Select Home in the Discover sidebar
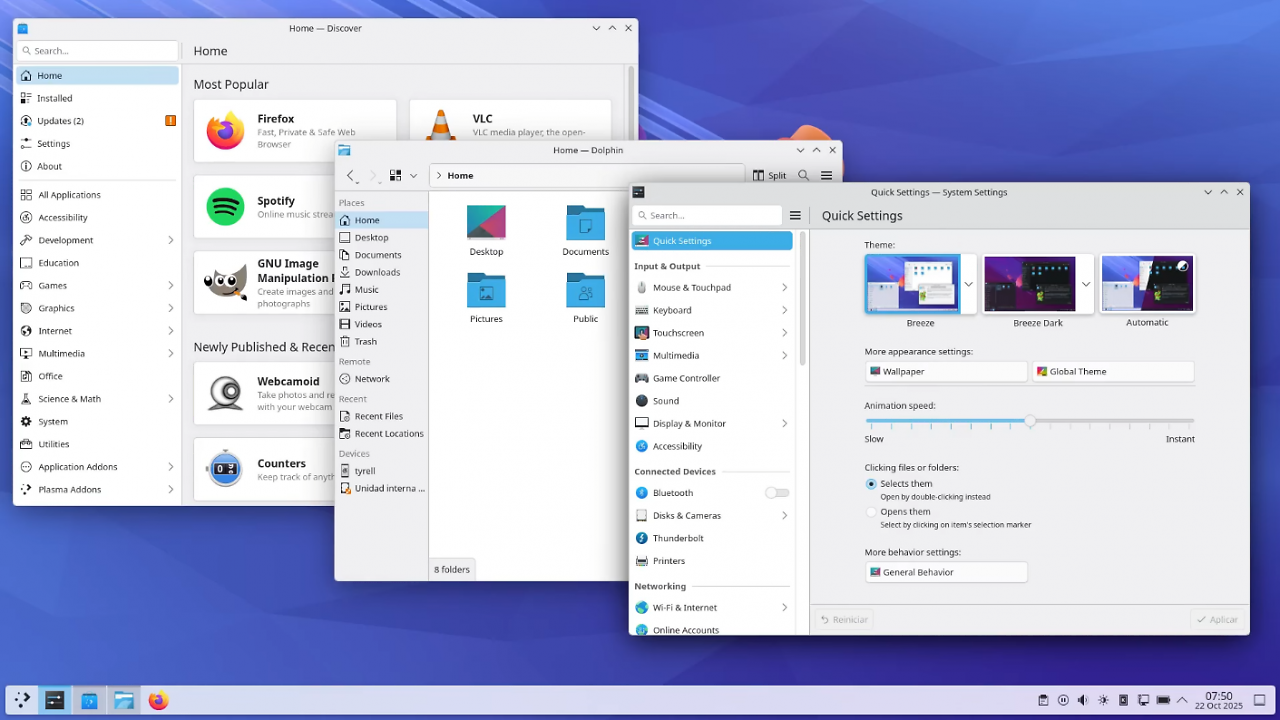The height and width of the screenshot is (720, 1280). tap(97, 76)
